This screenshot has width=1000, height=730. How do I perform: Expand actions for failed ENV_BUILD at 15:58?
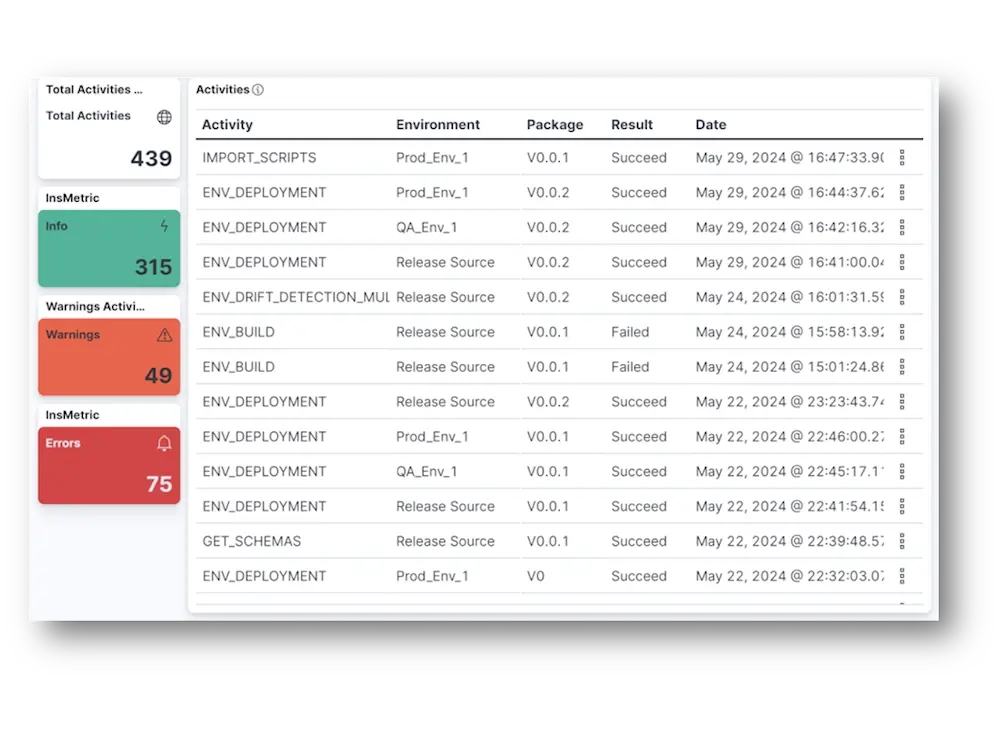[x=902, y=332]
